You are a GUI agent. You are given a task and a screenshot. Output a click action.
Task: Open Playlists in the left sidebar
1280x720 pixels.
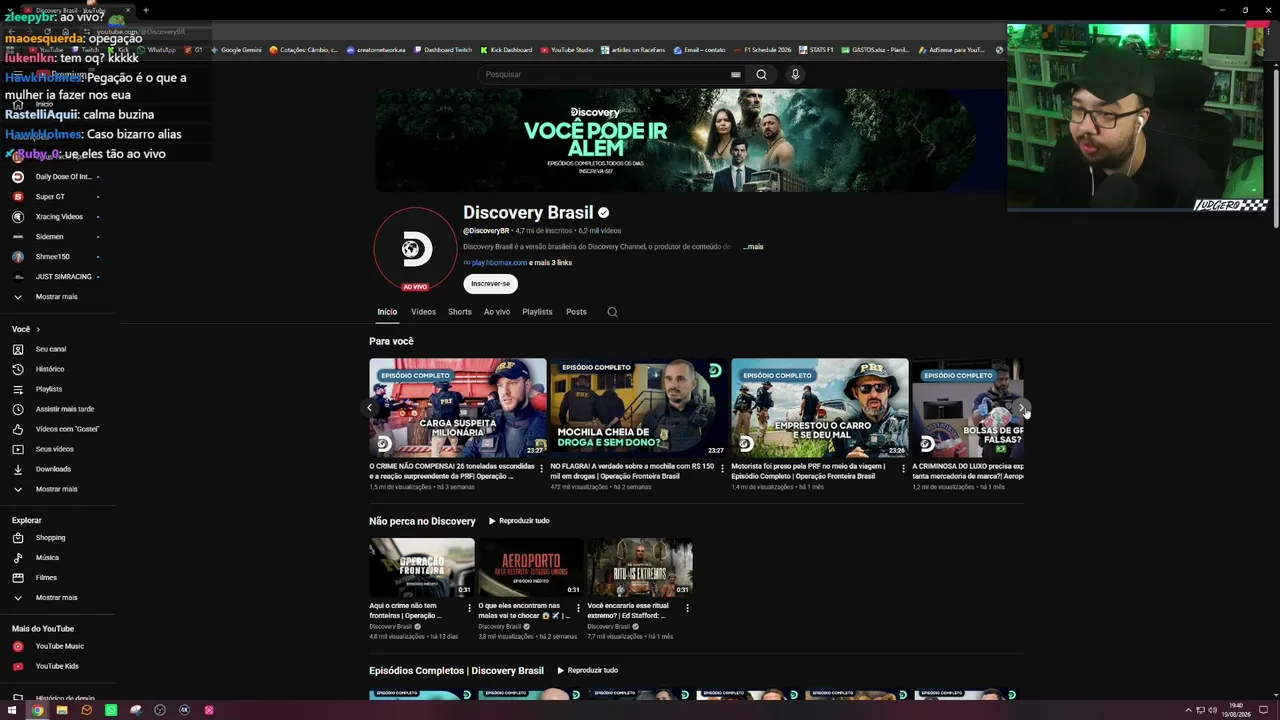[49, 389]
